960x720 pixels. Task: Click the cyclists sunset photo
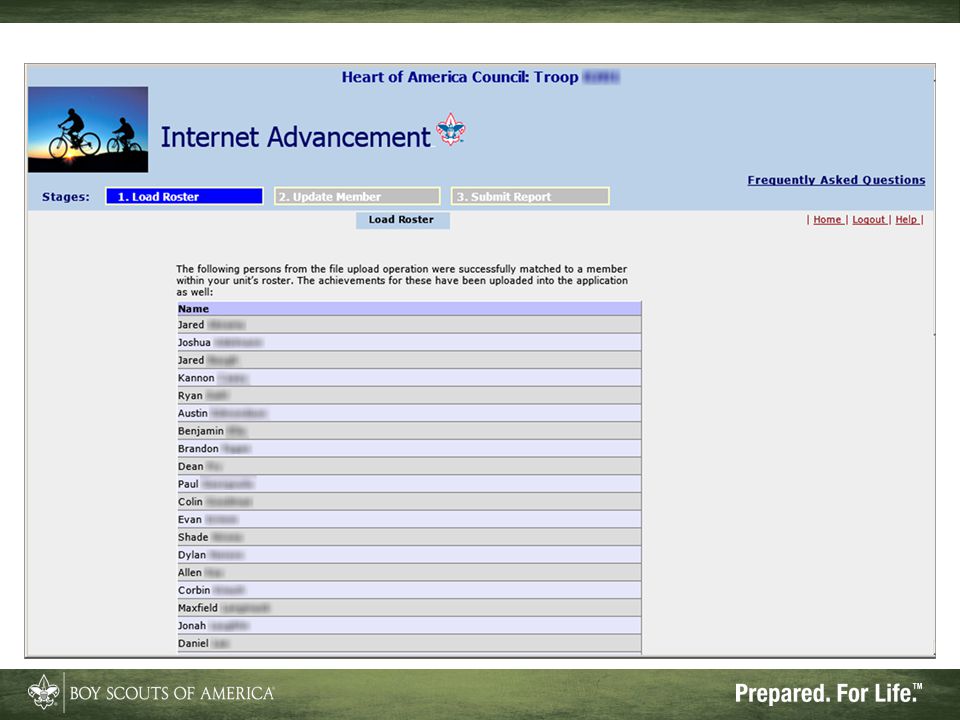(88, 129)
